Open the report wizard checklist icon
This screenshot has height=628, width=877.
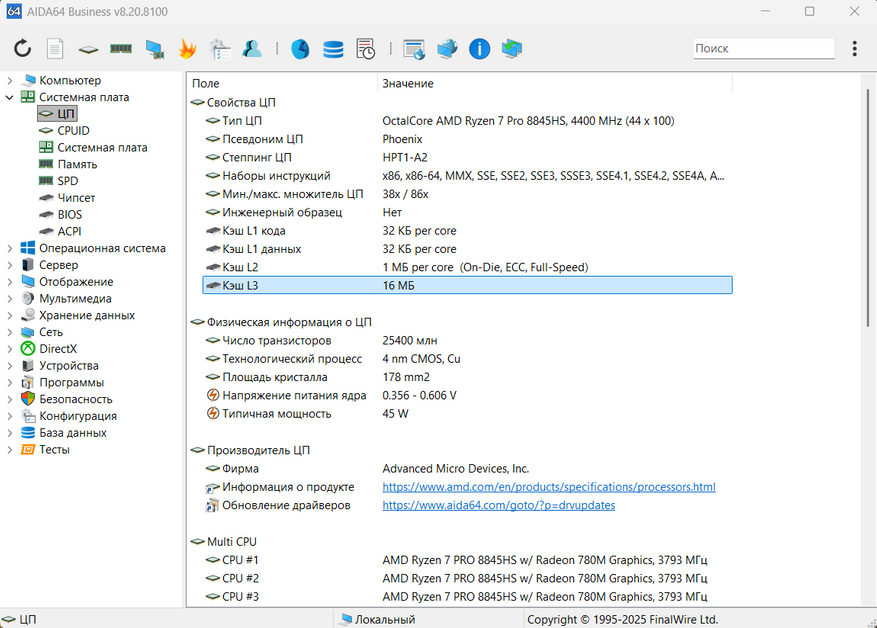[x=220, y=49]
